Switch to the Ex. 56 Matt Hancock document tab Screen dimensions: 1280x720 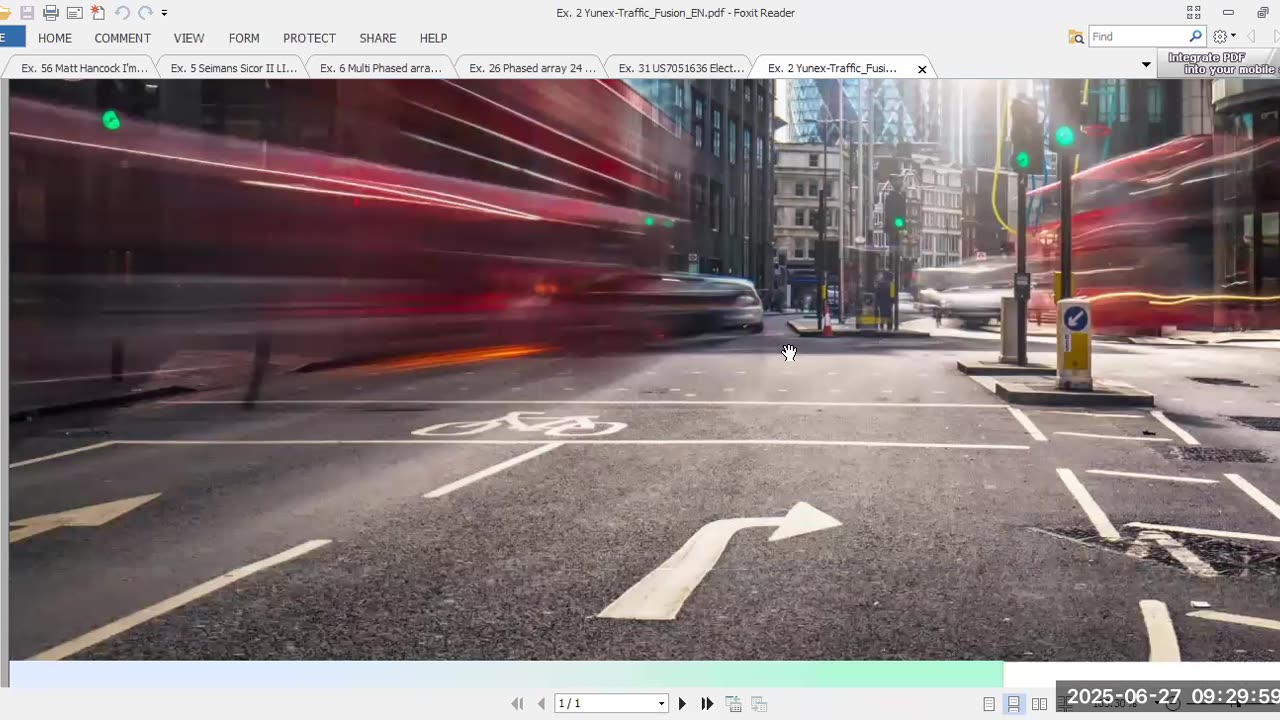coord(84,68)
